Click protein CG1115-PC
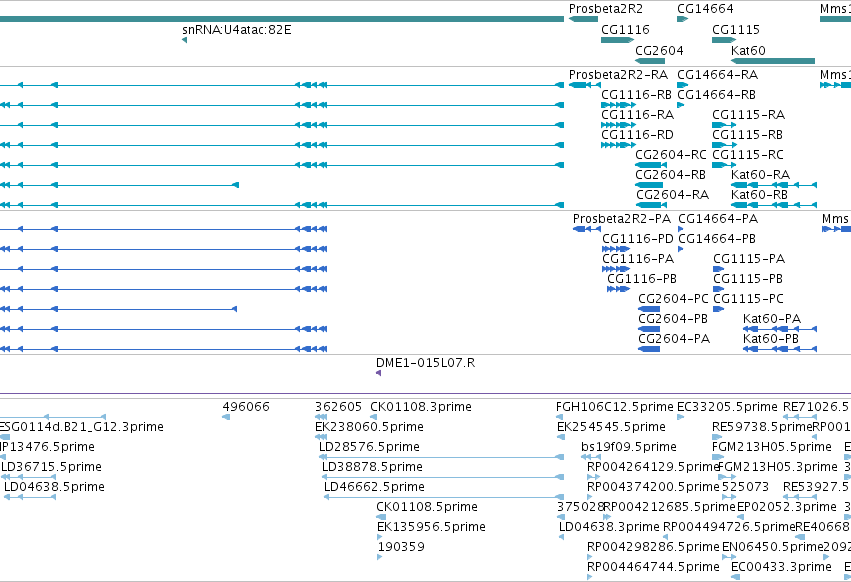Viewport: 851px width, 582px height. [x=748, y=299]
